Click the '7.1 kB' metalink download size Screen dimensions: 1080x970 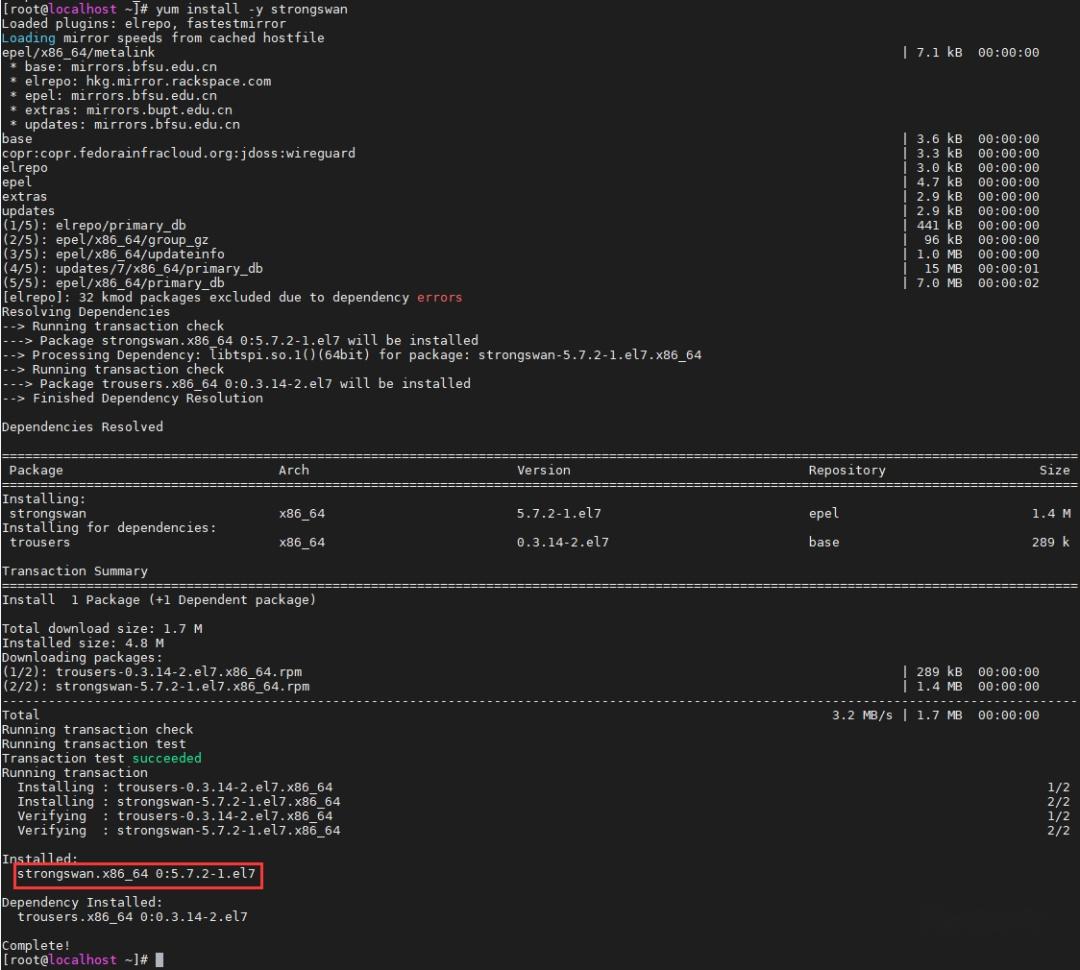(x=939, y=52)
